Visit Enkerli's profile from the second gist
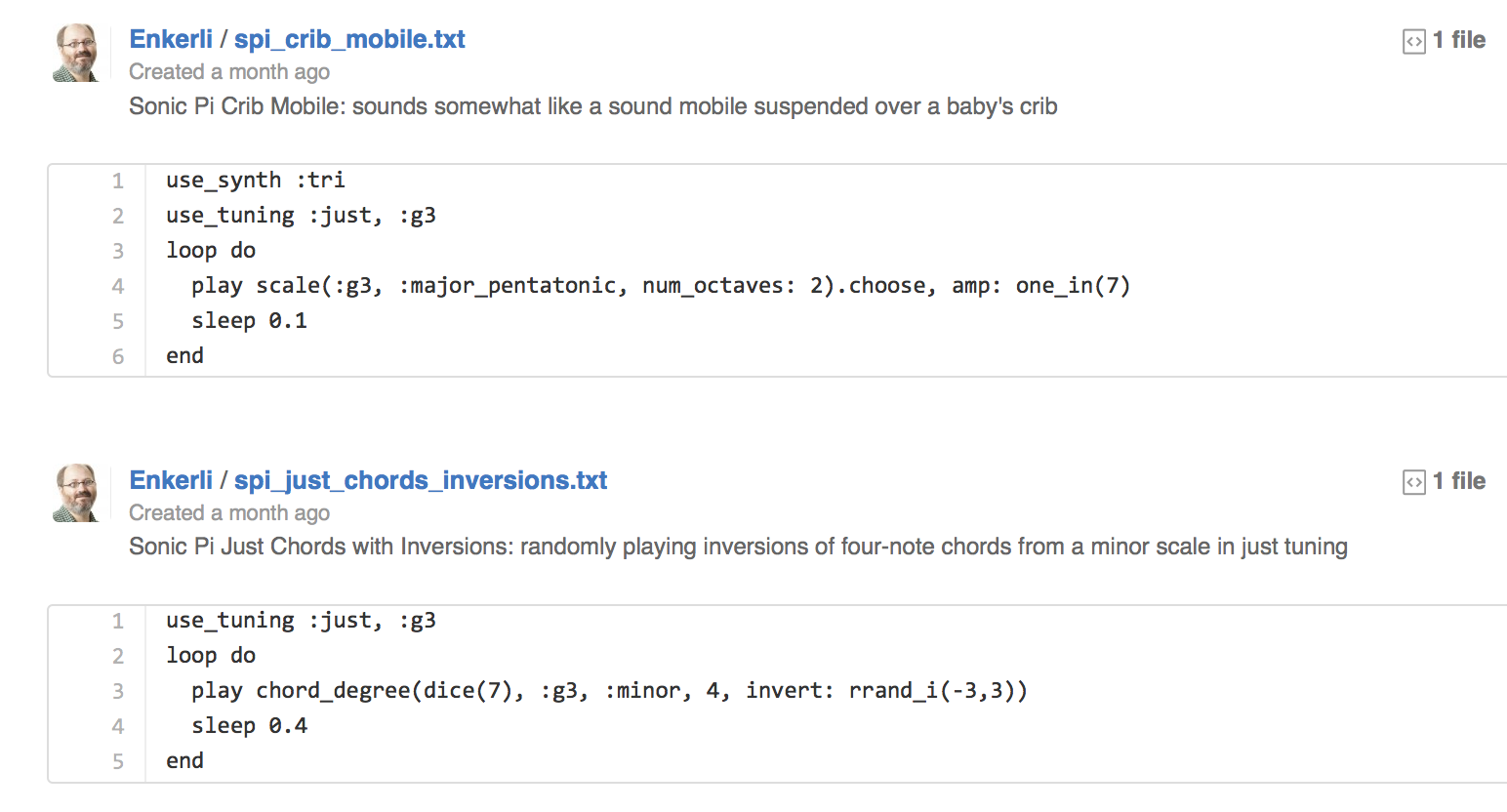This screenshot has height=812, width=1507. [171, 480]
